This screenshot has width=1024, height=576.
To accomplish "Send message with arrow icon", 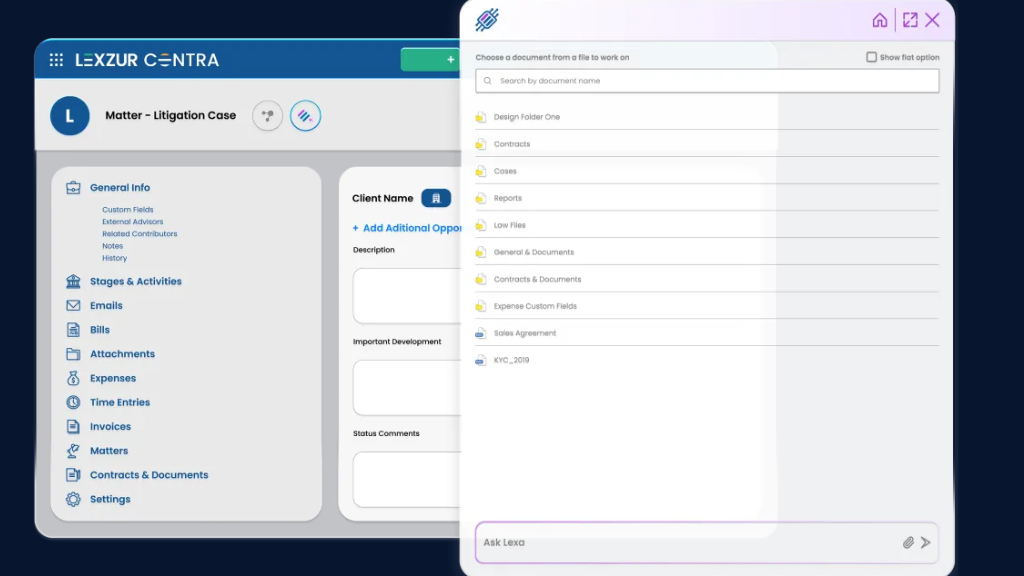I will tap(926, 543).
